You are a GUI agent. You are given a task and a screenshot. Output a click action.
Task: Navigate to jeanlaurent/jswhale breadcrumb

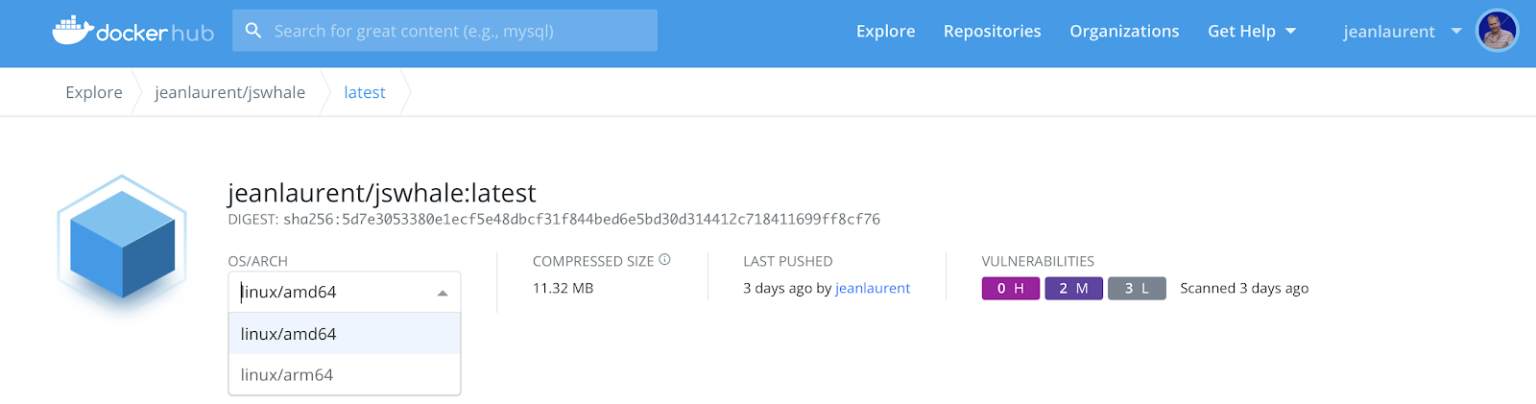tap(230, 92)
